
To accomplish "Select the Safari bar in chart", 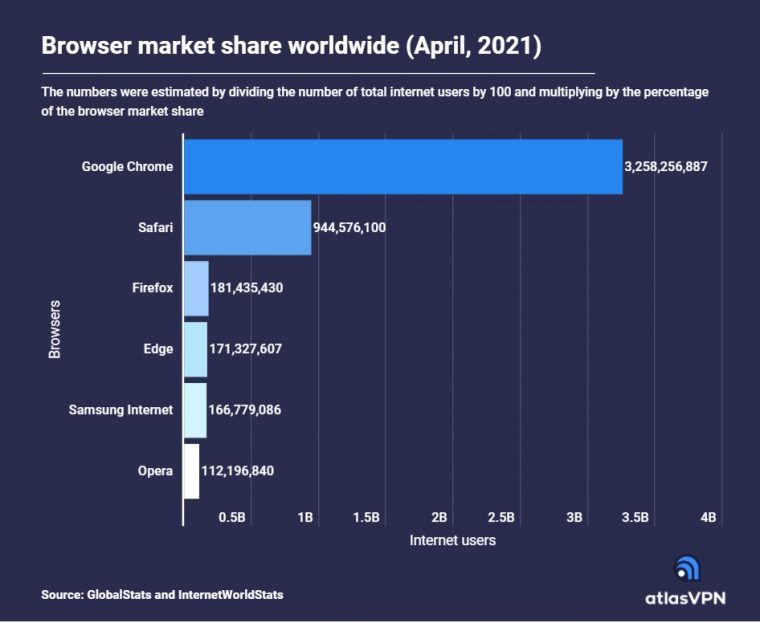I will click(x=248, y=227).
